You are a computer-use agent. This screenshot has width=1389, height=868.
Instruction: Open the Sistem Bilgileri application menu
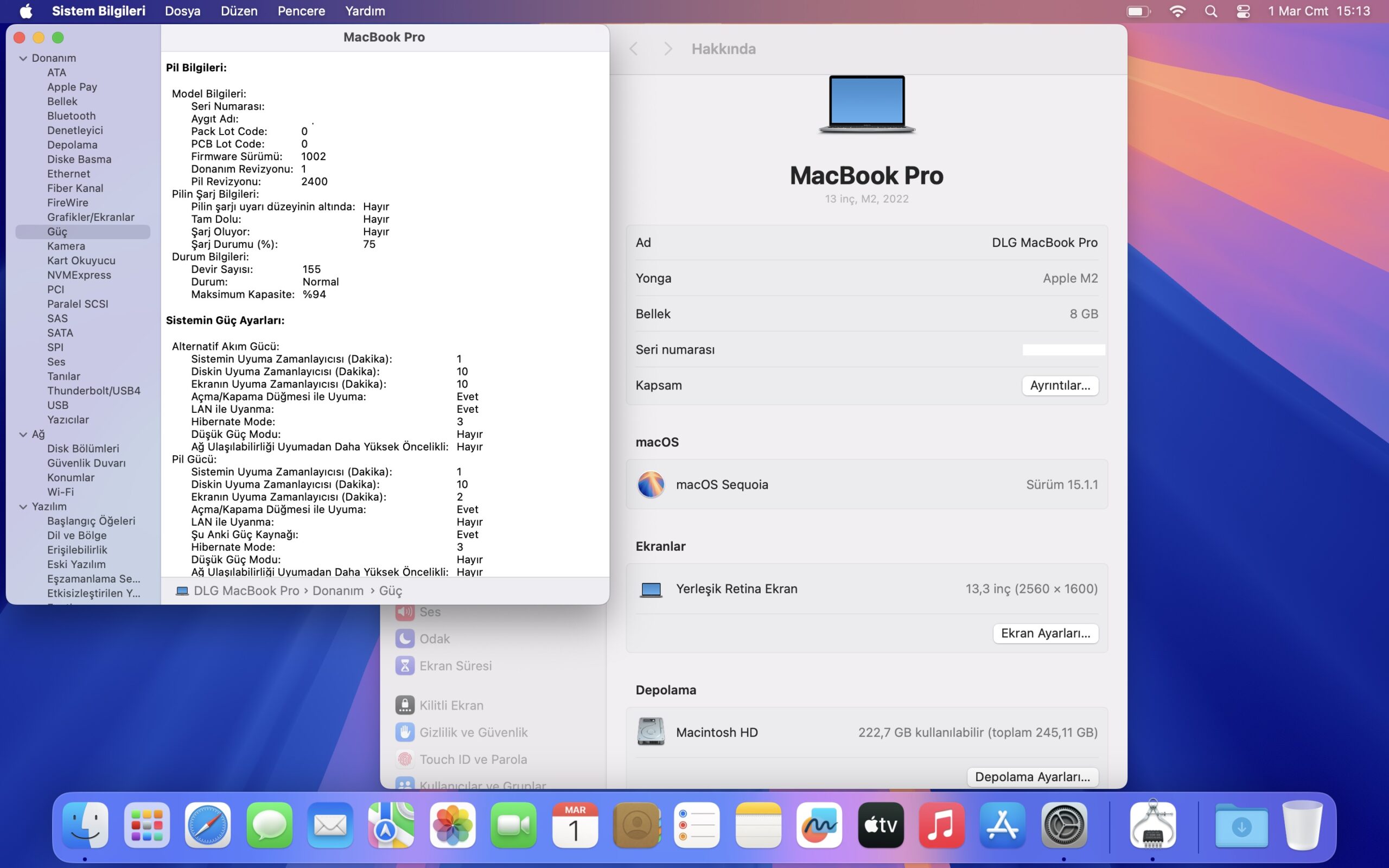coord(99,11)
